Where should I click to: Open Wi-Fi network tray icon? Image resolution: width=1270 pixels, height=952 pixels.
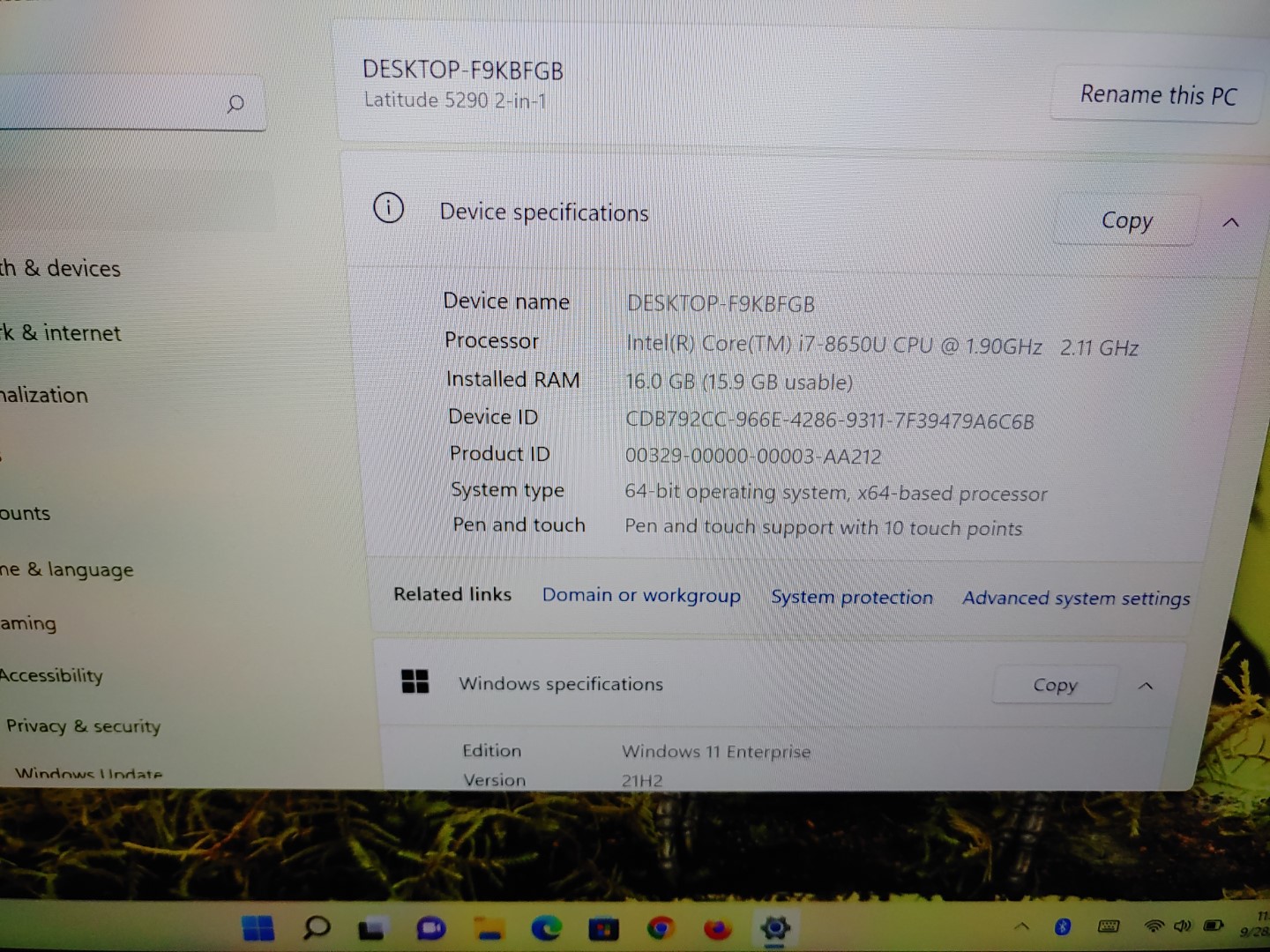(x=1154, y=926)
